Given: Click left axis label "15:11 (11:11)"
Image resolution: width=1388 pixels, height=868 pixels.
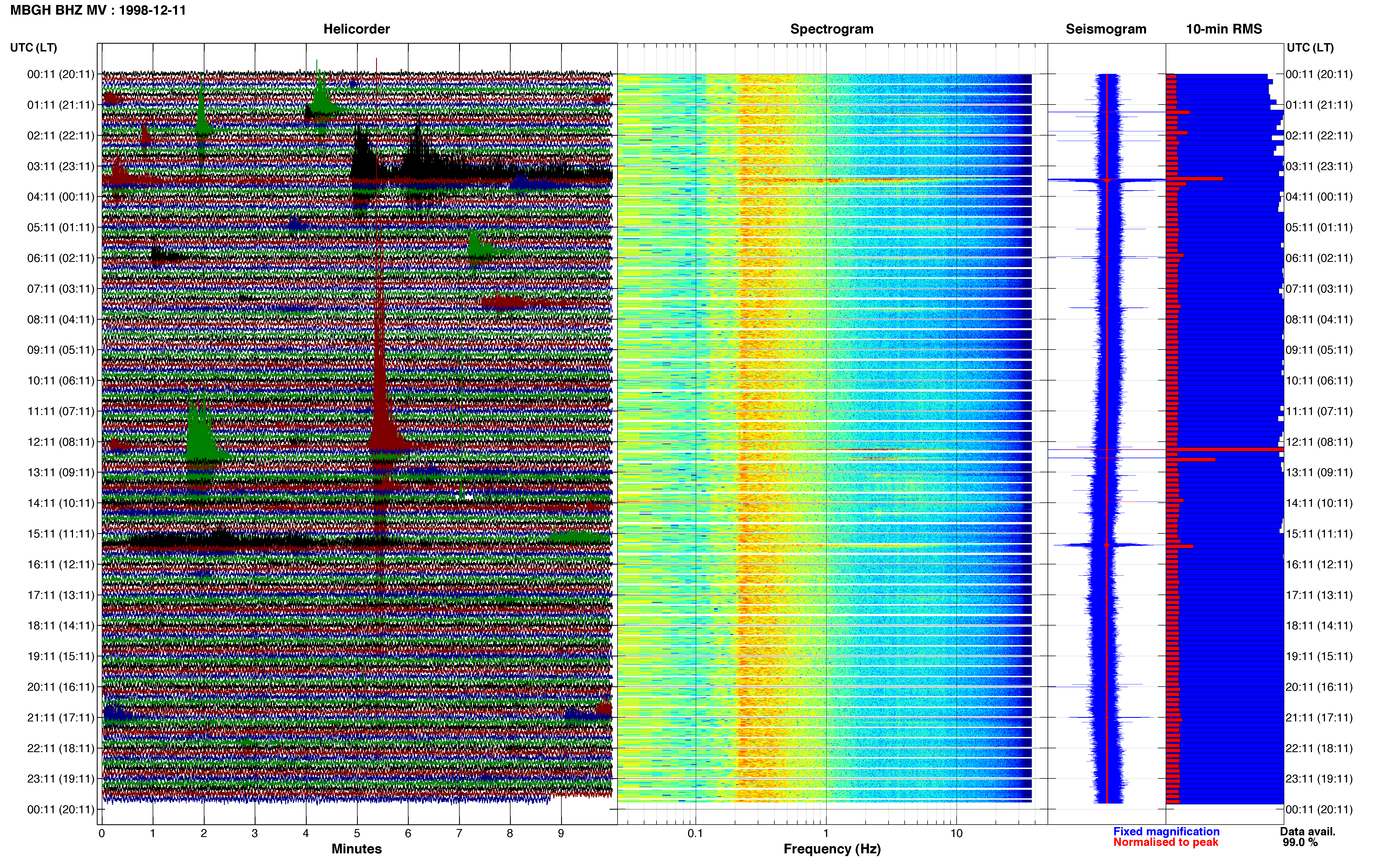Looking at the screenshot, I should pos(60,534).
